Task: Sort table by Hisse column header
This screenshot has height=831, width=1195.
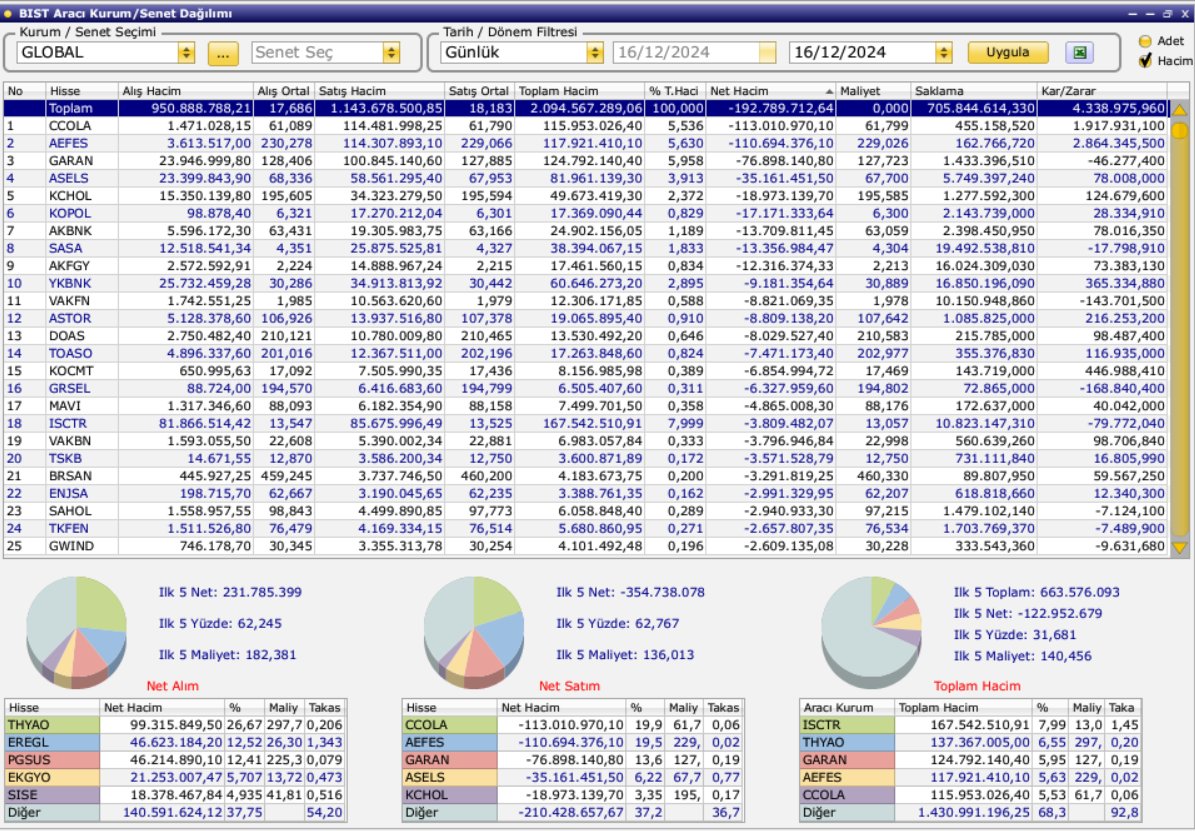Action: (x=82, y=91)
